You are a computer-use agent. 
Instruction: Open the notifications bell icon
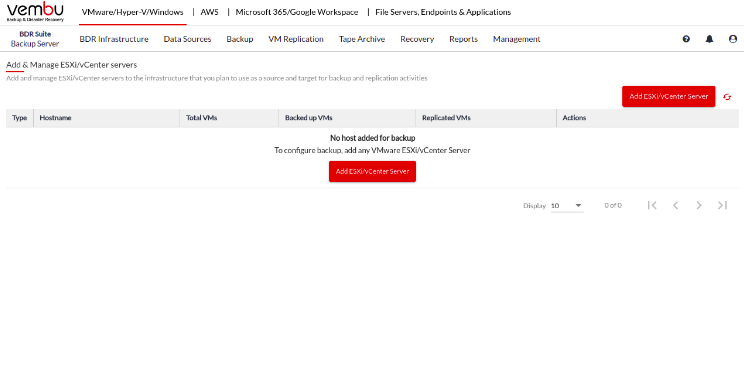(x=709, y=39)
